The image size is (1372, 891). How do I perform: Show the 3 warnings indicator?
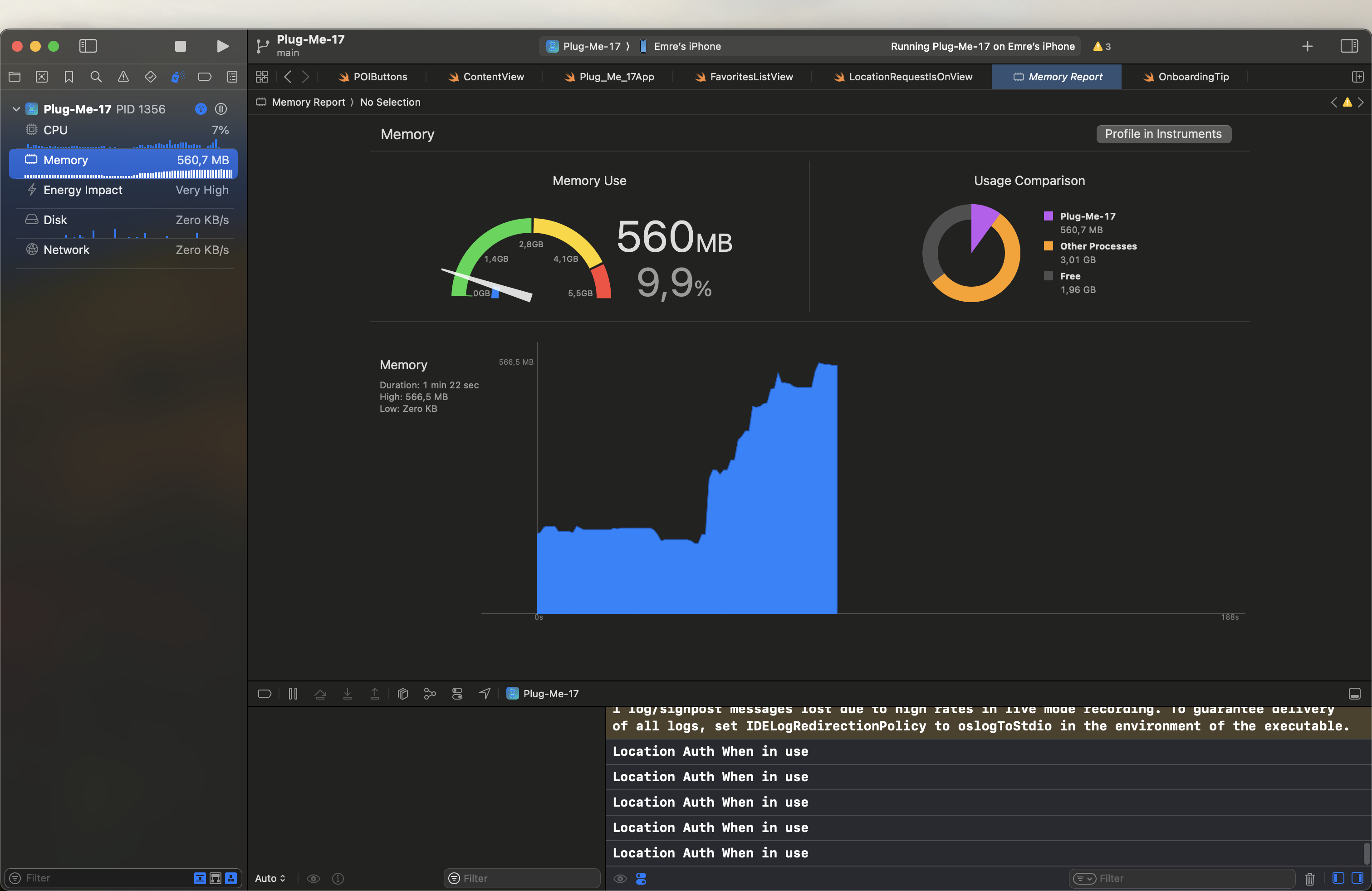pyautogui.click(x=1102, y=46)
